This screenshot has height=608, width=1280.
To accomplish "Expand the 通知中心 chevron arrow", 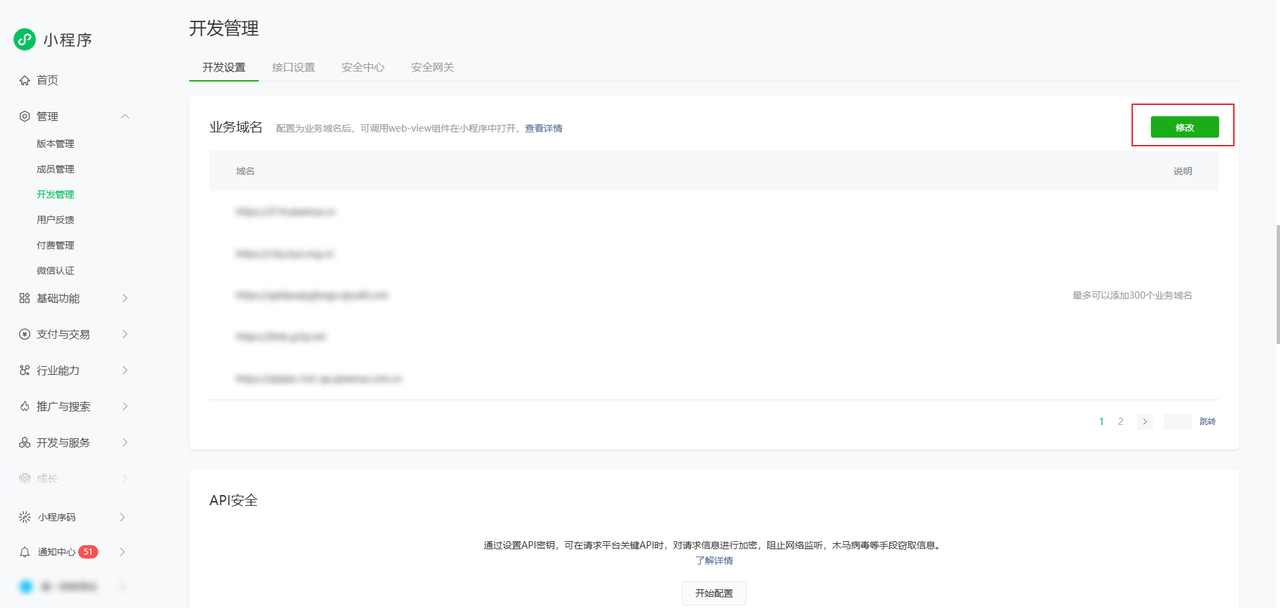I will [x=123, y=552].
